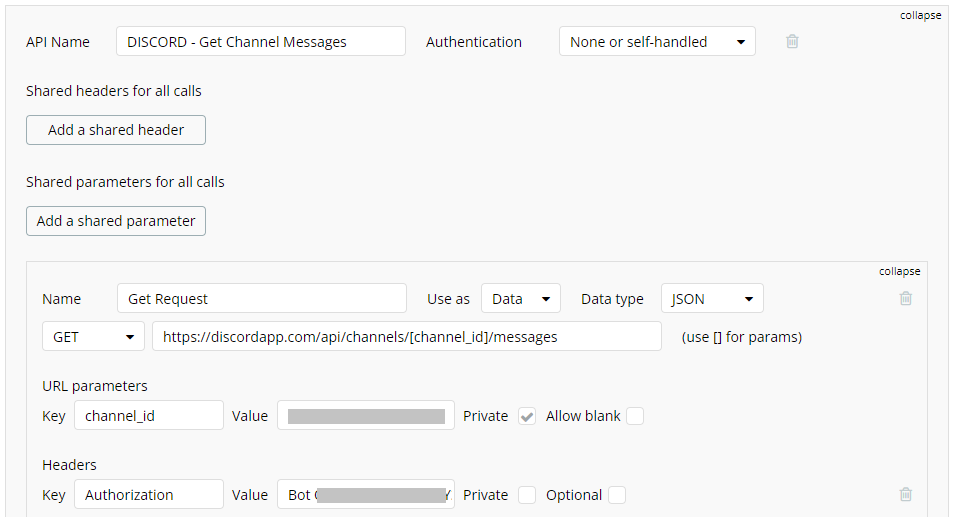Image resolution: width=954 pixels, height=517 pixels.
Task: Collapse the Get Request call panel
Action: click(899, 271)
